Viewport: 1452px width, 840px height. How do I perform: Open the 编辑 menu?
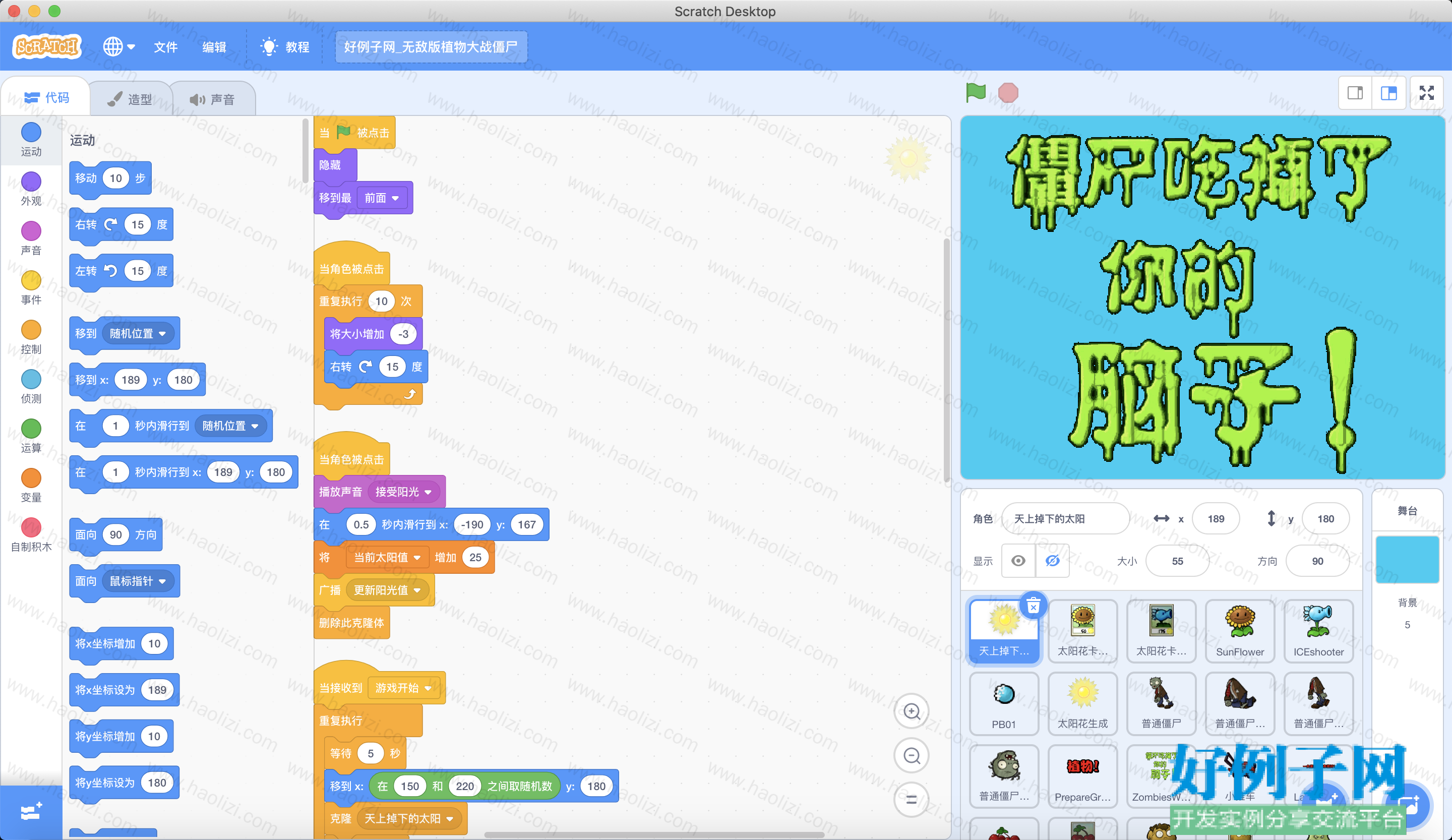point(214,47)
